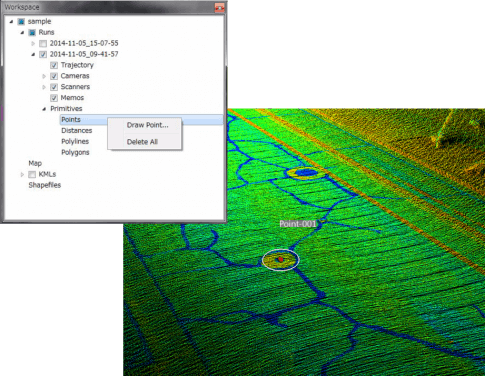The height and width of the screenshot is (376, 485).
Task: Uncheck the 2014-11-05_09-41-57 run
Action: coord(43,54)
